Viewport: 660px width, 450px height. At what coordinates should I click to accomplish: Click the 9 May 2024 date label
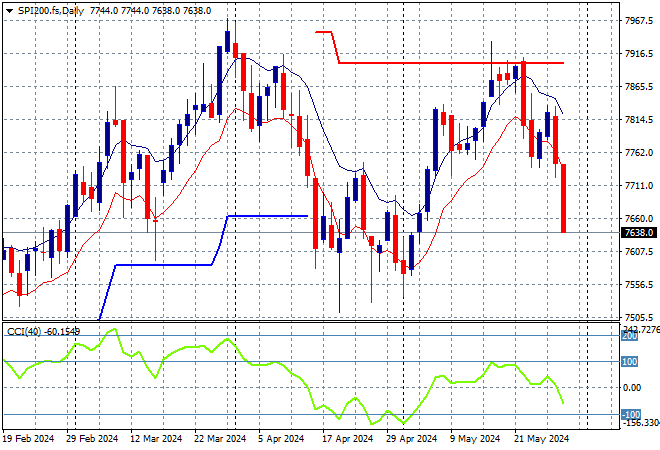pos(475,439)
